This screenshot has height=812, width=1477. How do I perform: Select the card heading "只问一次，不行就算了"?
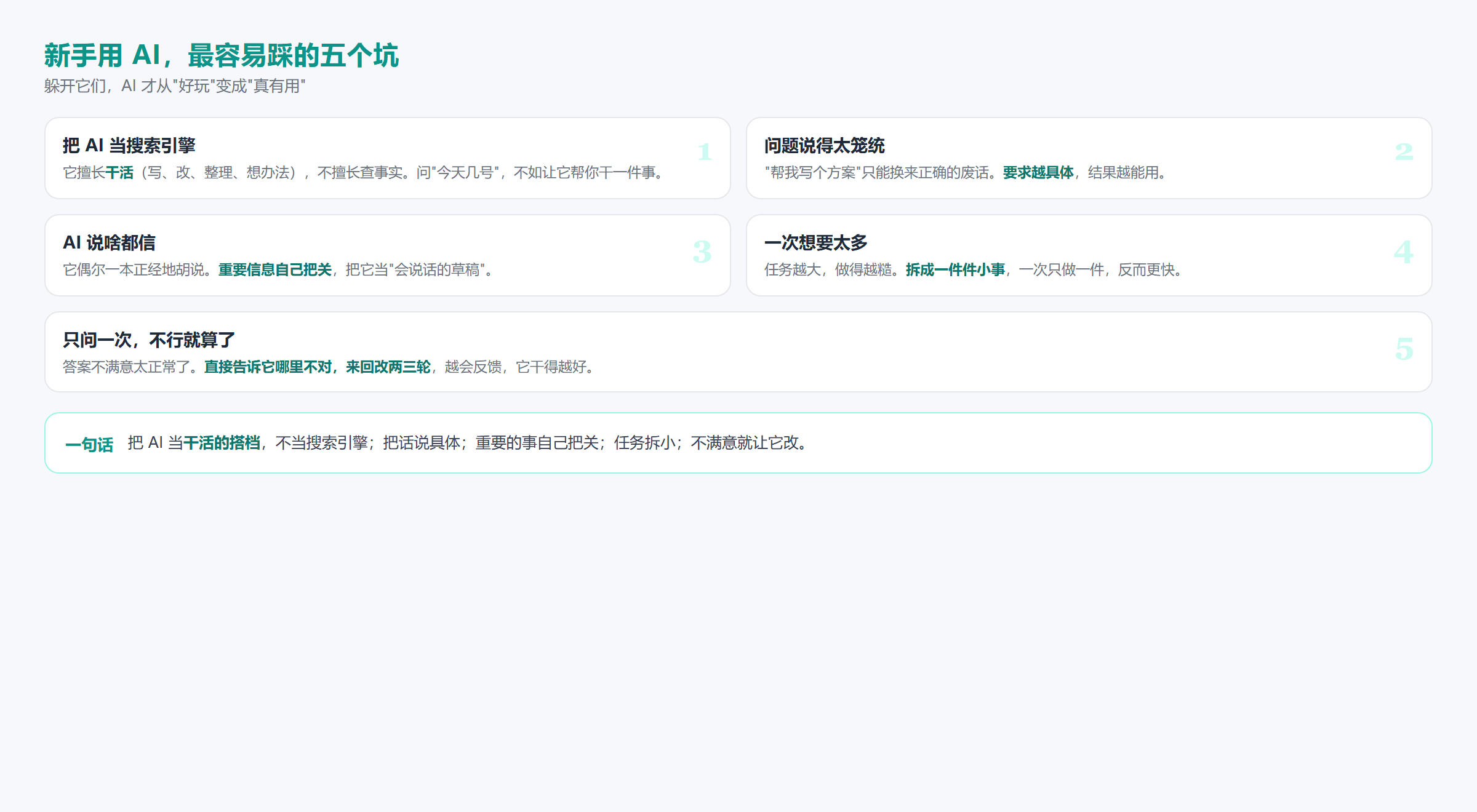coord(149,340)
